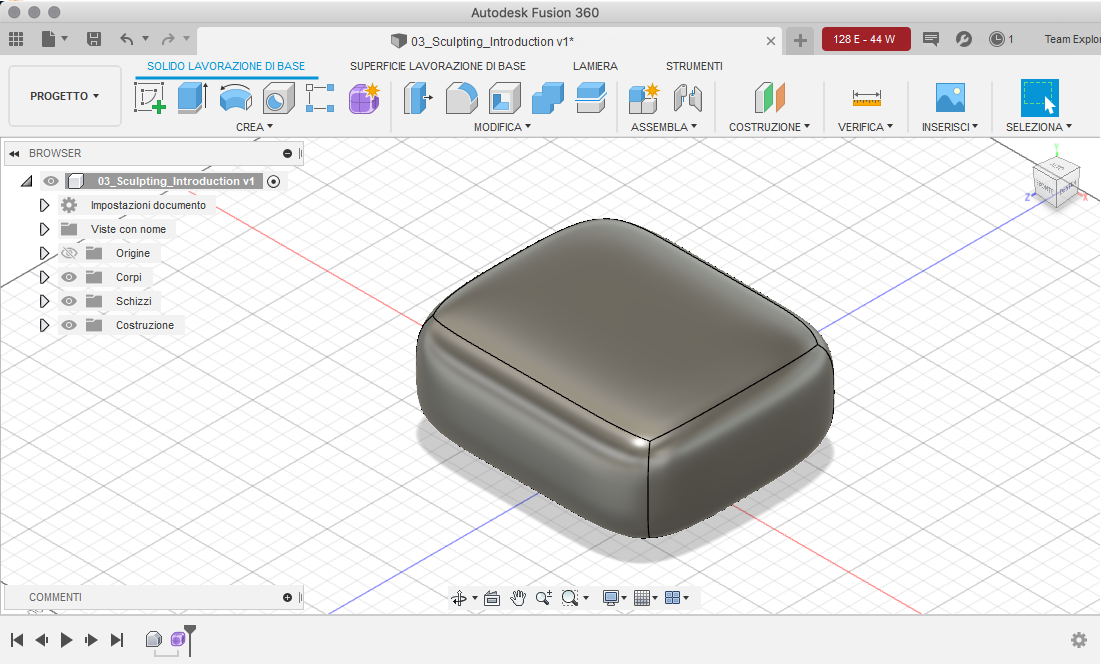This screenshot has height=664, width=1101.
Task: Select the rectangular pattern tool
Action: coord(320,98)
